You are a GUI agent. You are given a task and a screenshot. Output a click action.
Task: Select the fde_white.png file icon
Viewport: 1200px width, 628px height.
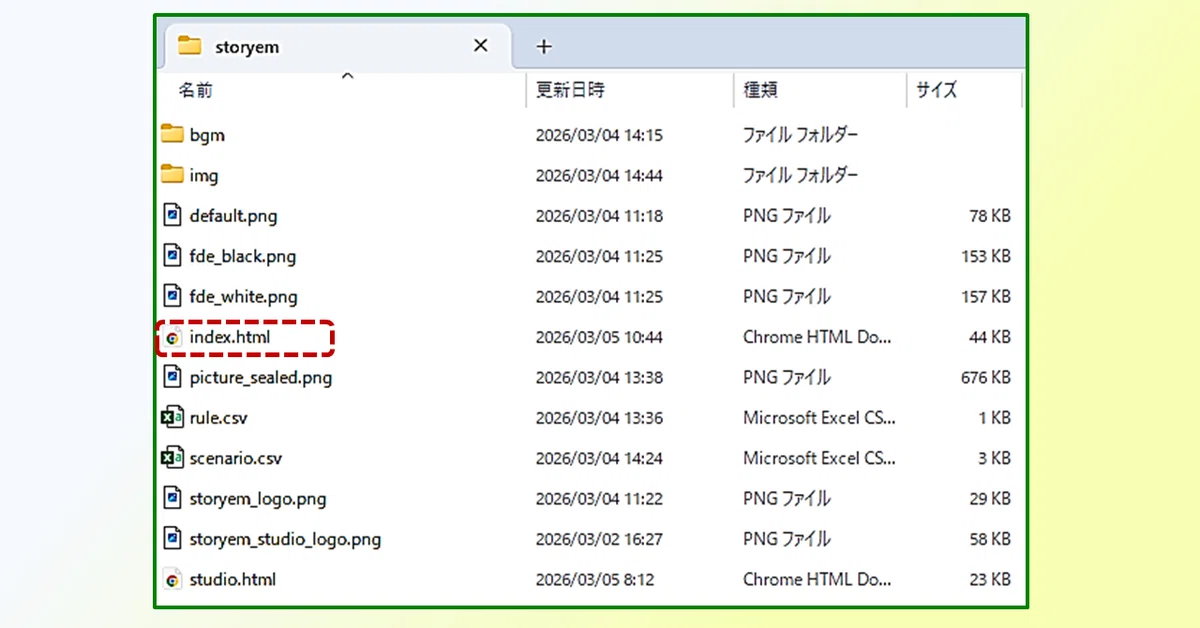point(172,296)
